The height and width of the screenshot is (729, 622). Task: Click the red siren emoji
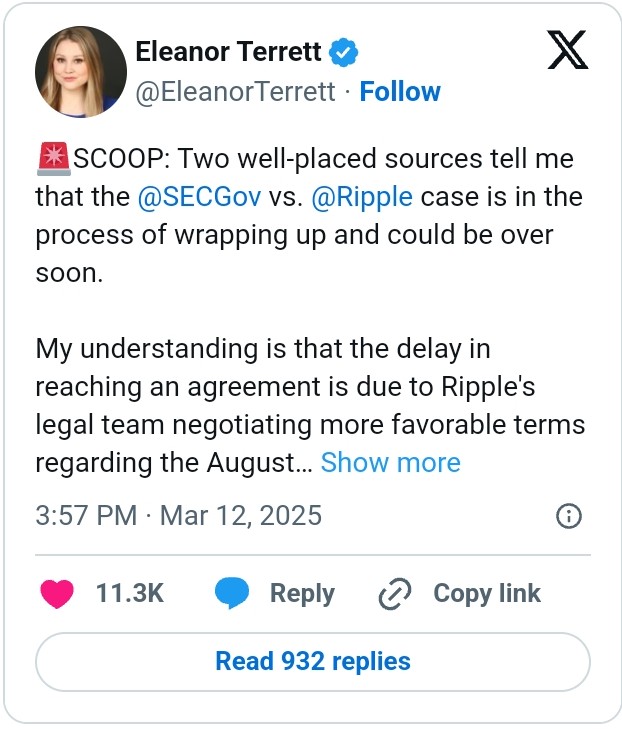pyautogui.click(x=52, y=160)
